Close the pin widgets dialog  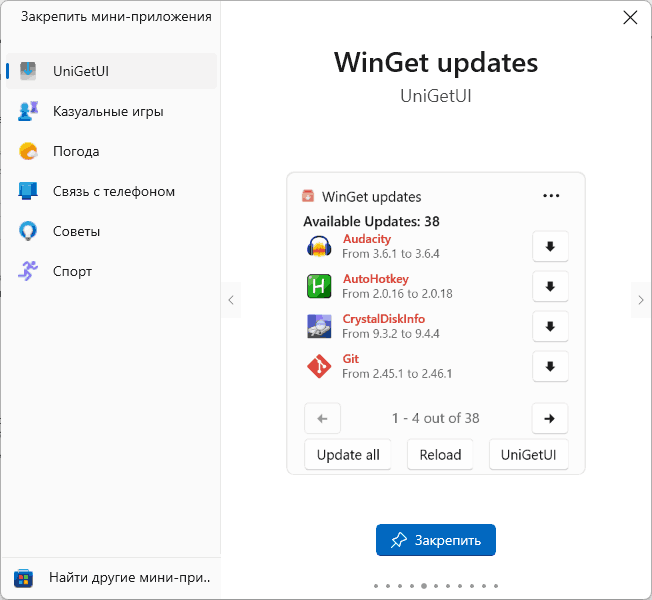pyautogui.click(x=630, y=17)
